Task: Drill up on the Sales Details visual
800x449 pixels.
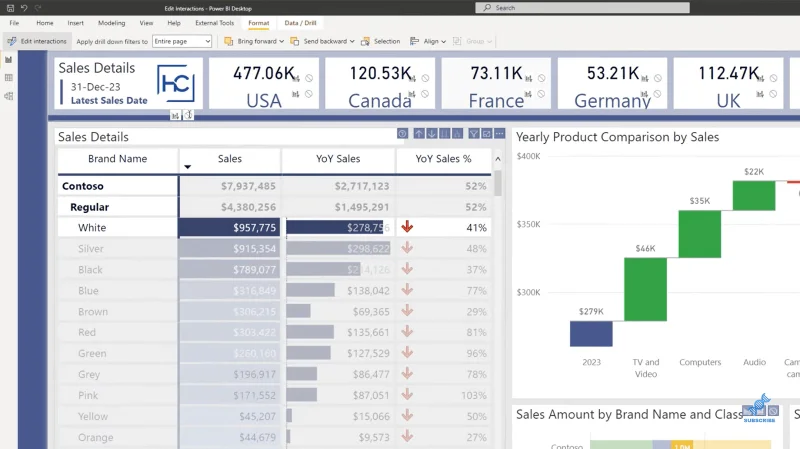Action: [x=419, y=134]
